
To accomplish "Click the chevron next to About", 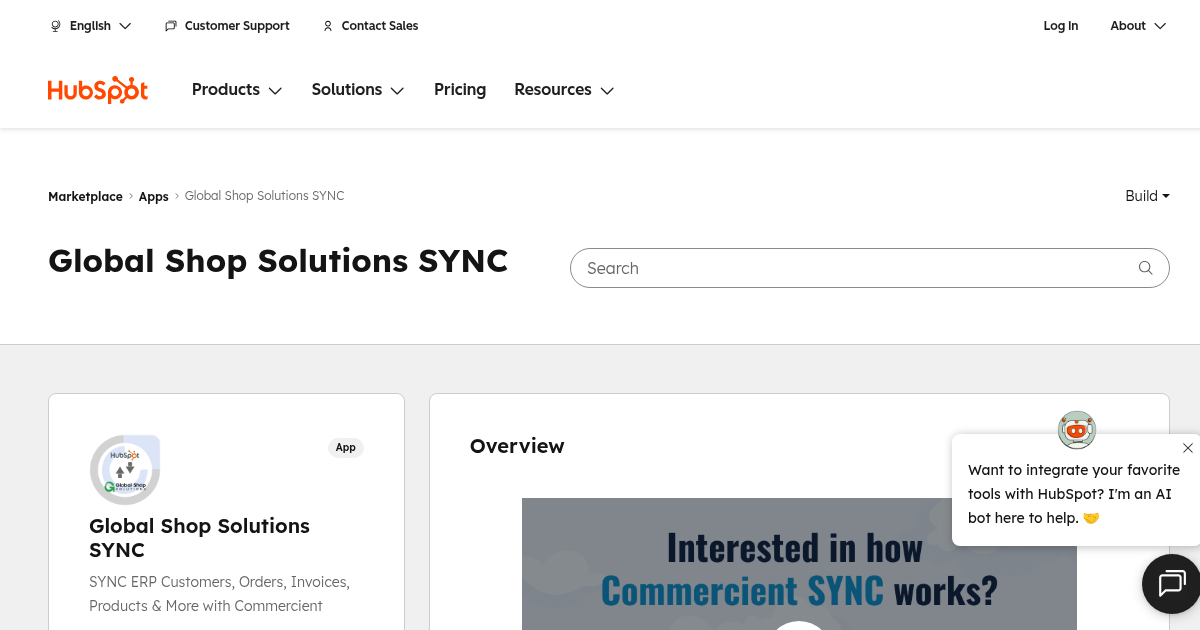I will (x=1160, y=26).
